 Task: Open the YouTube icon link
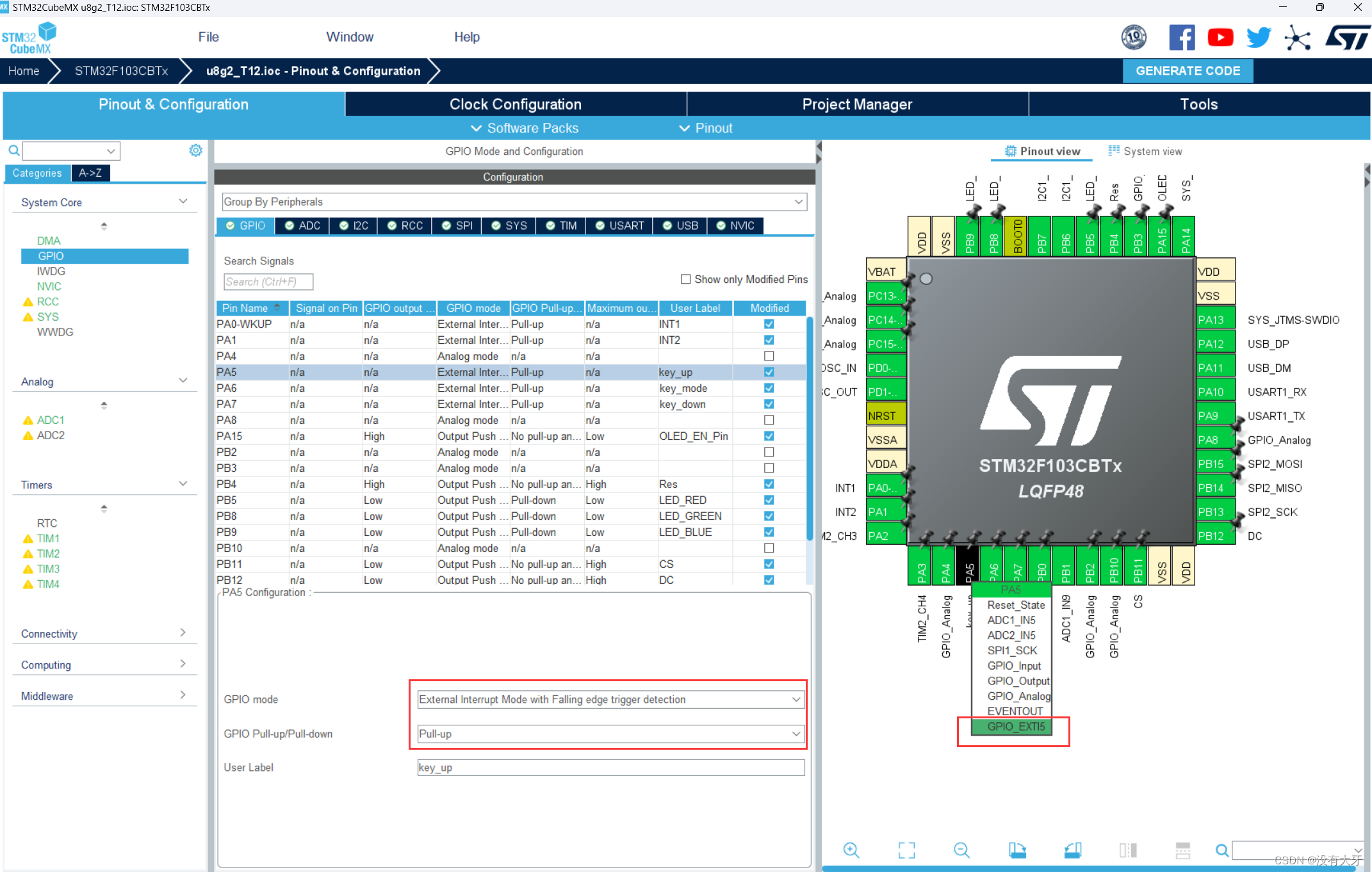click(x=1220, y=38)
